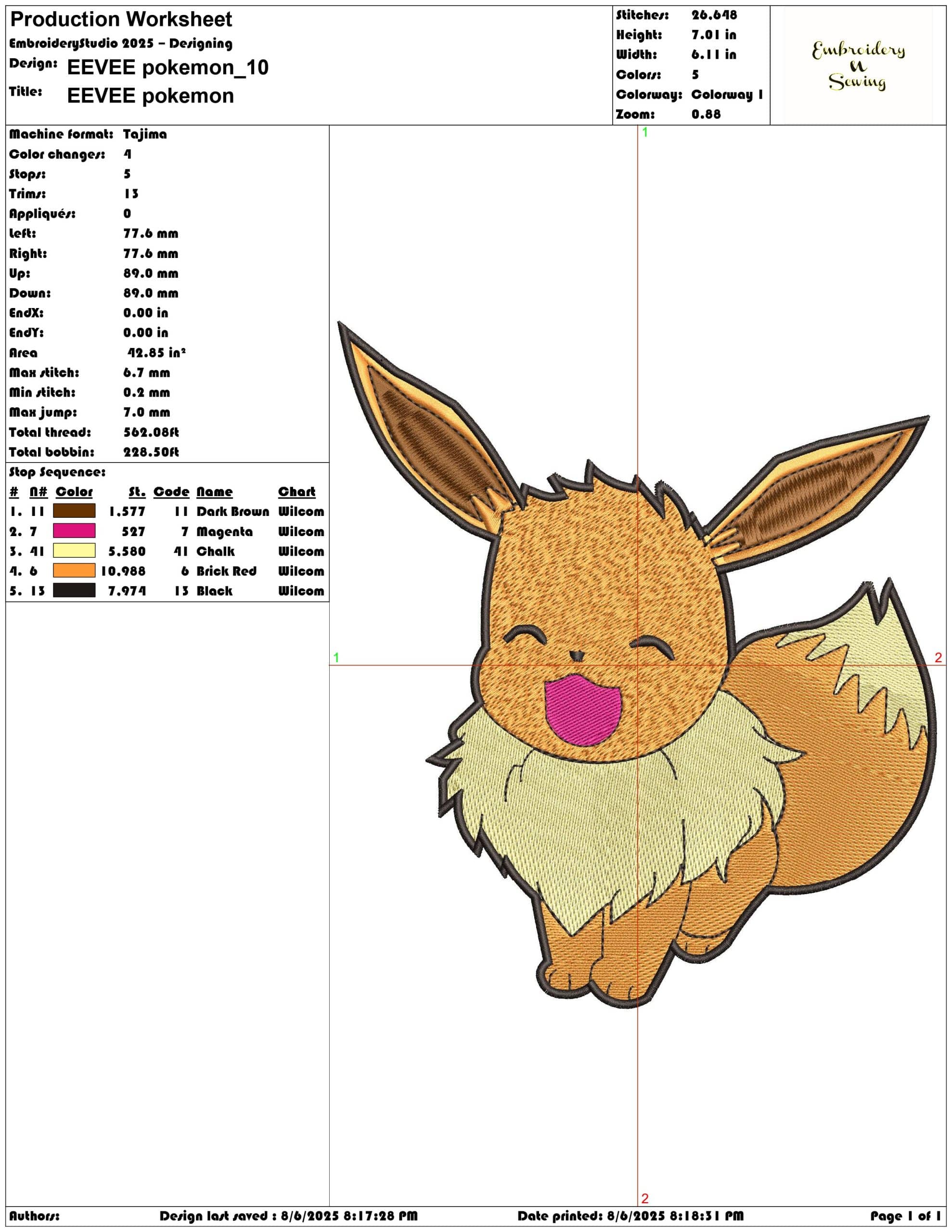The image size is (952, 1232).
Task: Click the Area value 42.85 in²
Action: point(156,353)
